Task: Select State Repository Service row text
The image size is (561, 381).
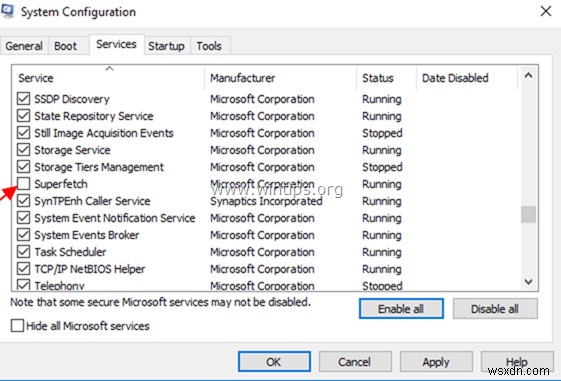Action: point(94,116)
